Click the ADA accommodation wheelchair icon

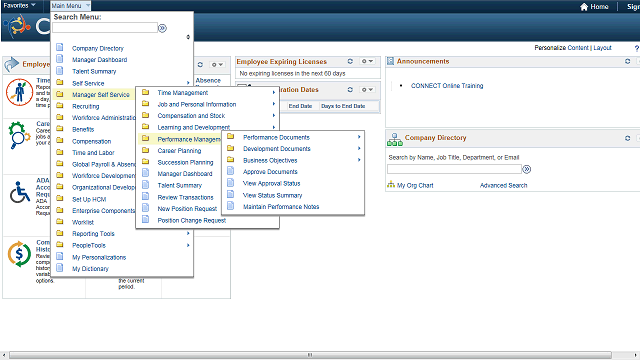point(20,192)
